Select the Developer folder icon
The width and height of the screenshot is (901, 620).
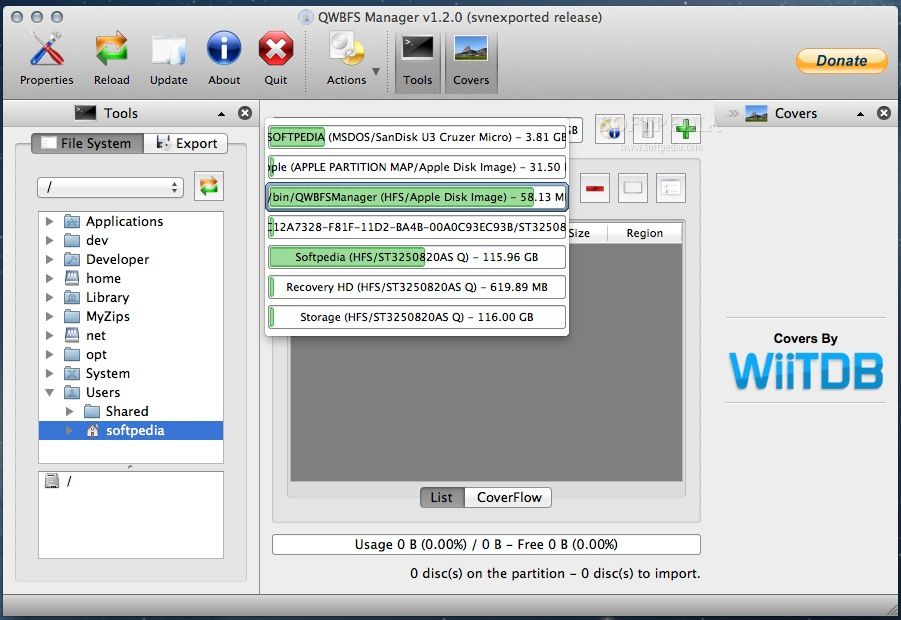click(x=72, y=259)
